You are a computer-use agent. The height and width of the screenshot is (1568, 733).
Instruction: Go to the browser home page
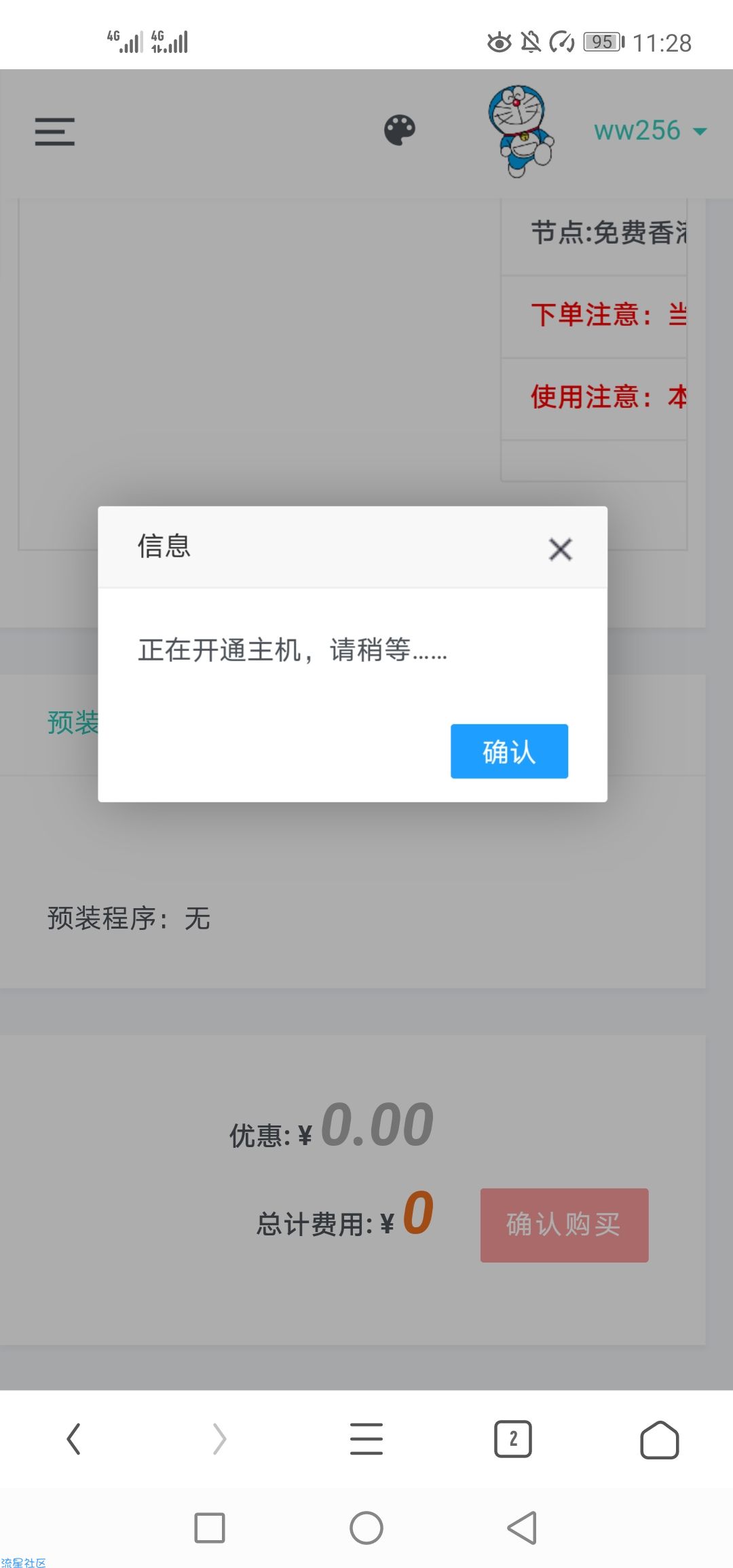pyautogui.click(x=660, y=1439)
